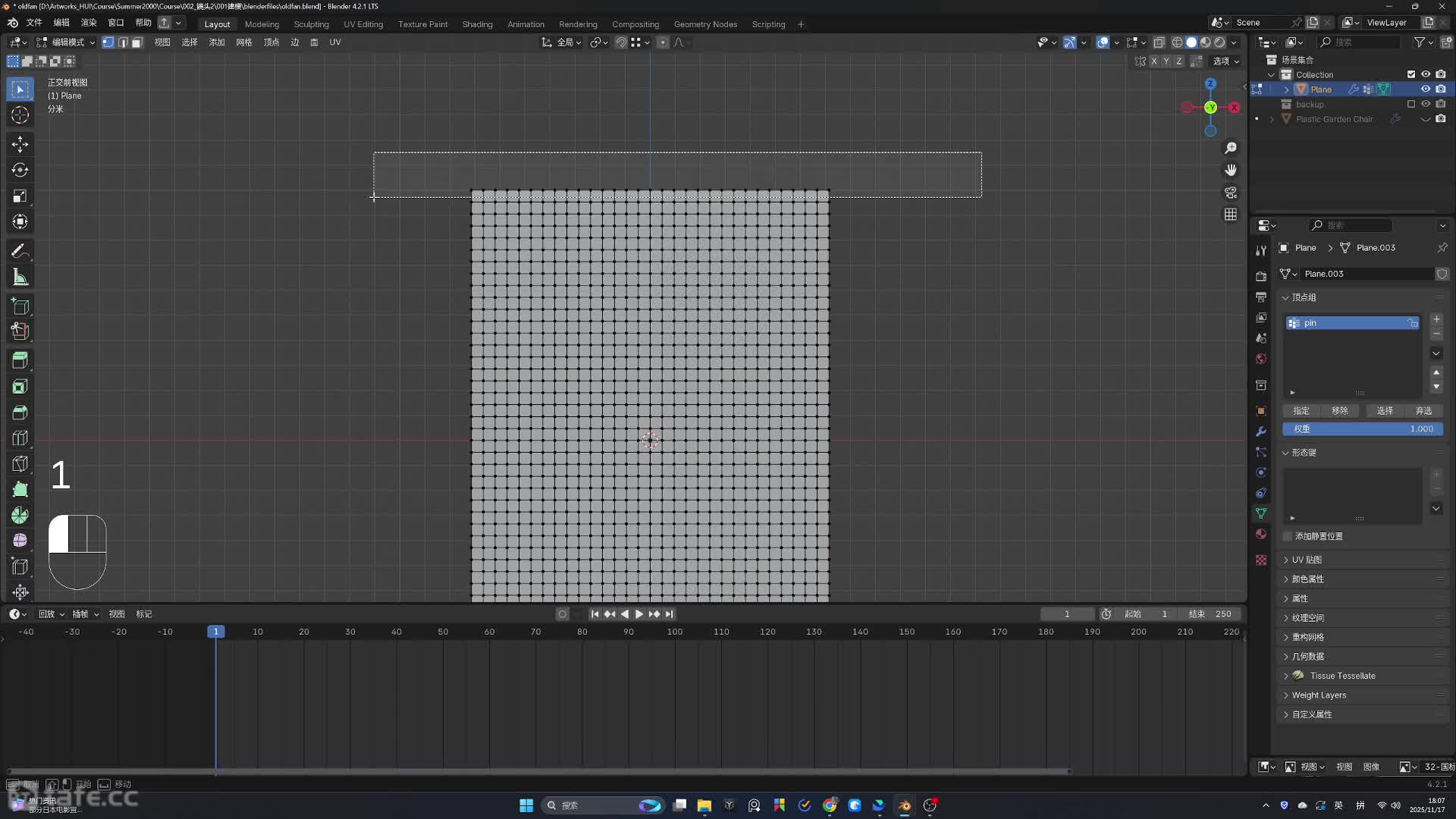This screenshot has width=1456, height=819.
Task: Toggle Collection exclude checkbox
Action: point(1411,74)
